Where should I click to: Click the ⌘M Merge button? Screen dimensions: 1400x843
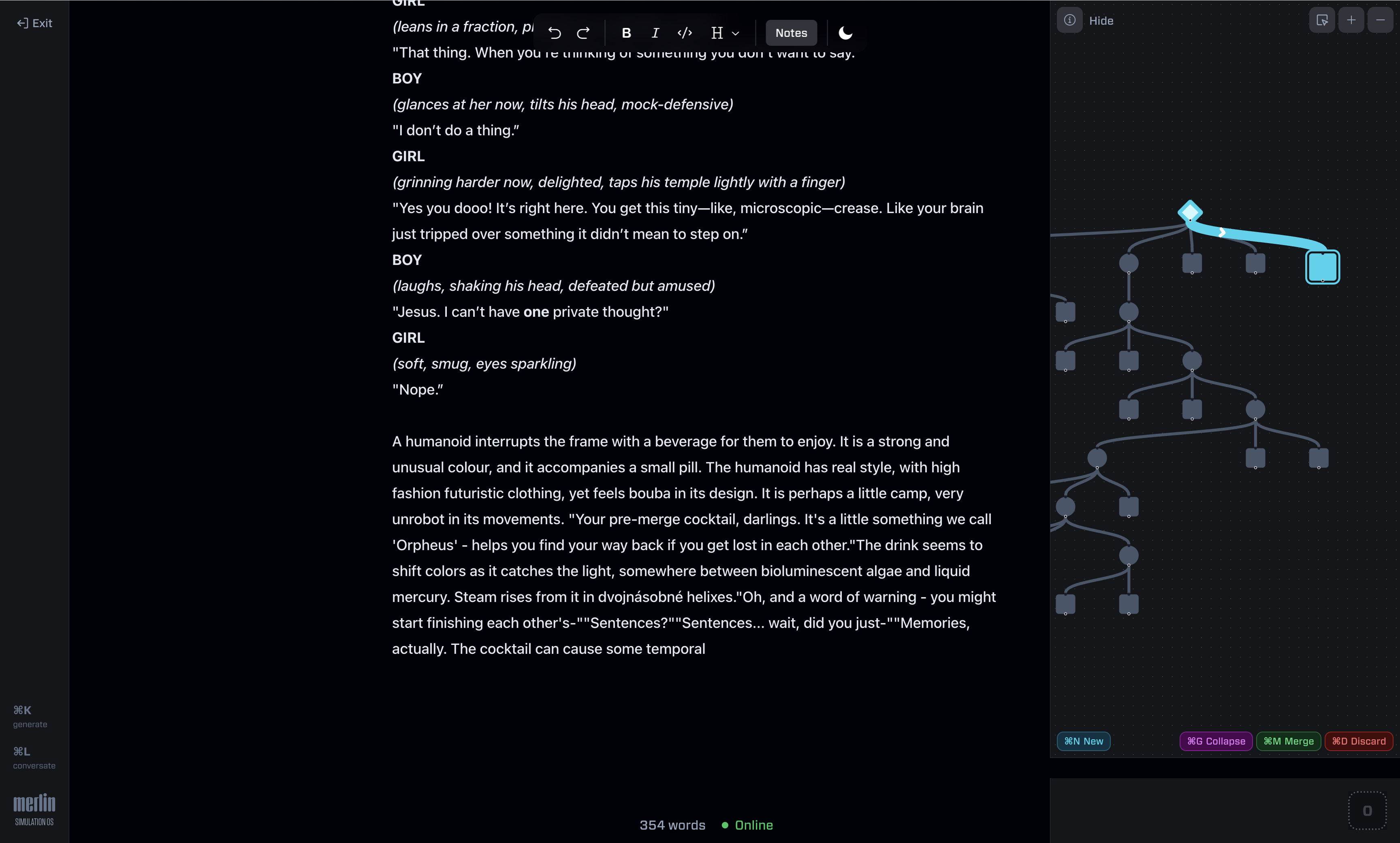[1288, 741]
